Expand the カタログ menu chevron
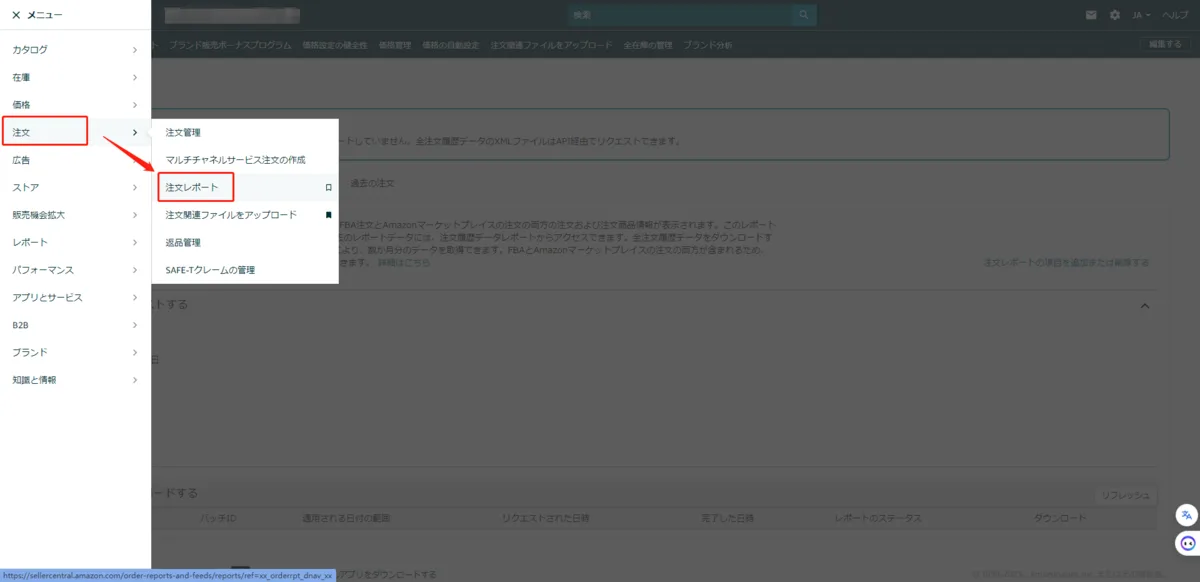 point(135,50)
